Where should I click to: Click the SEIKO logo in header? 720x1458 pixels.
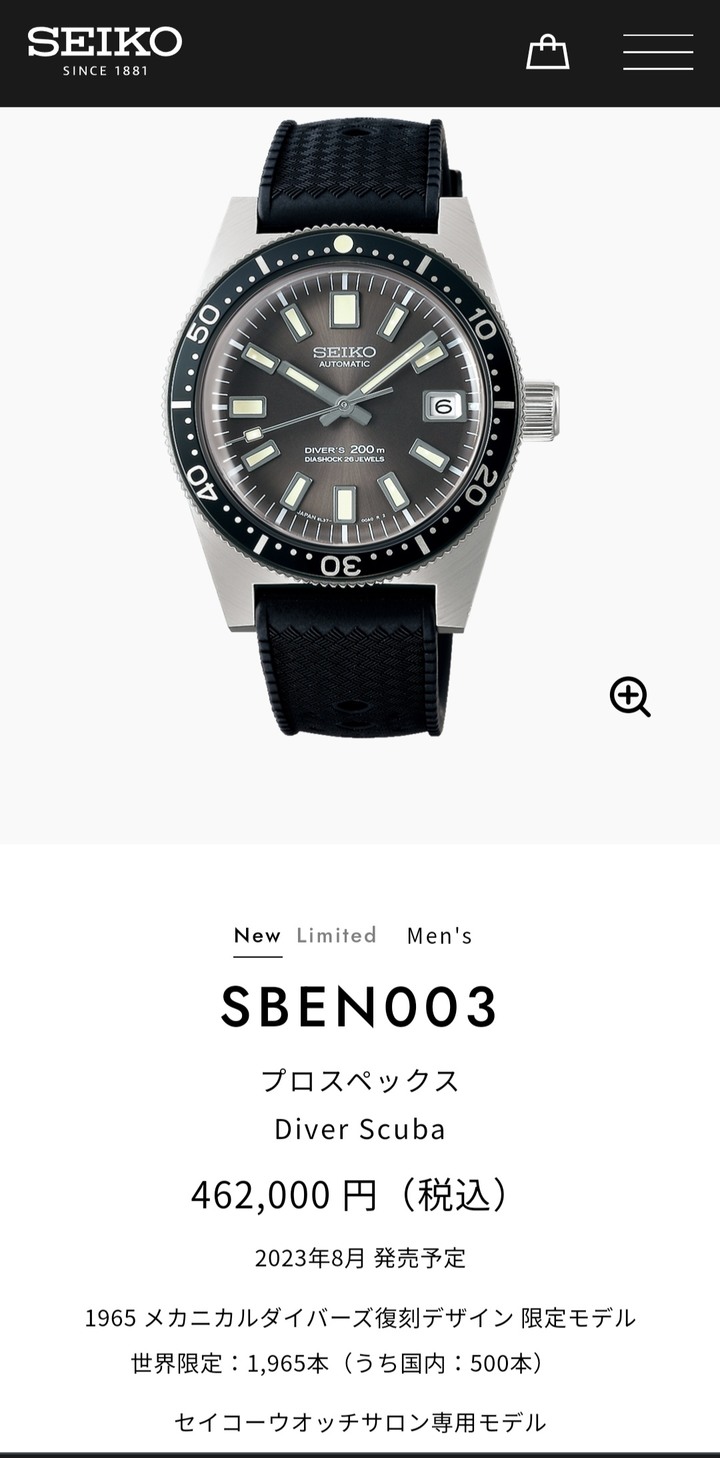pos(105,42)
